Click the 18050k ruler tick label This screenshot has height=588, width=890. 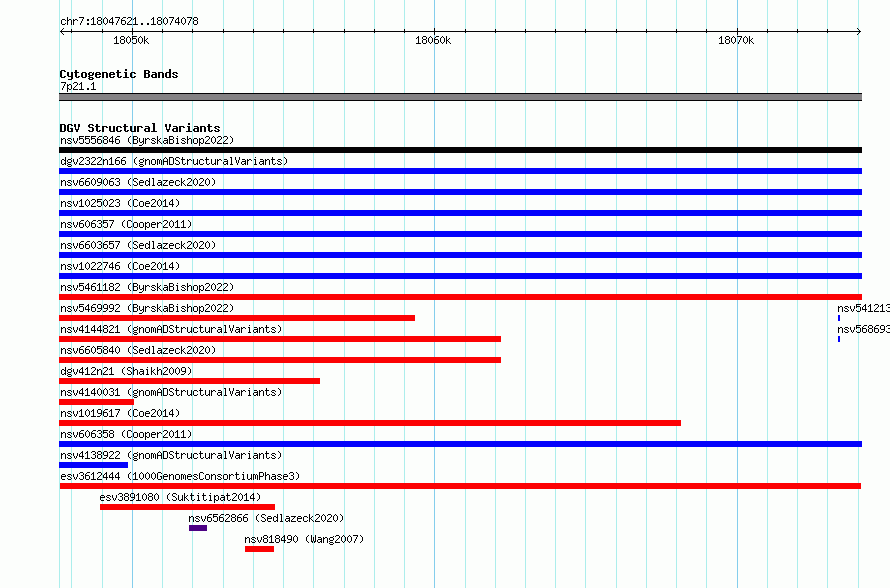click(131, 40)
